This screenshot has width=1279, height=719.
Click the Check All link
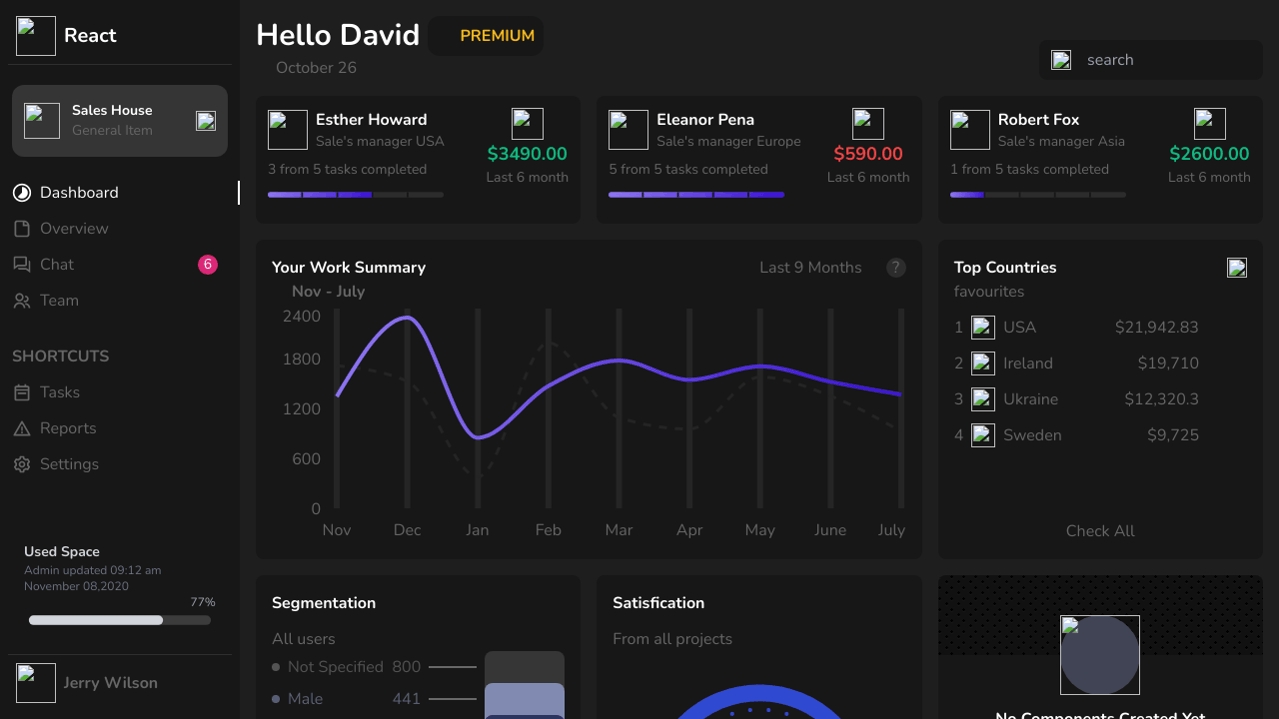(1100, 531)
